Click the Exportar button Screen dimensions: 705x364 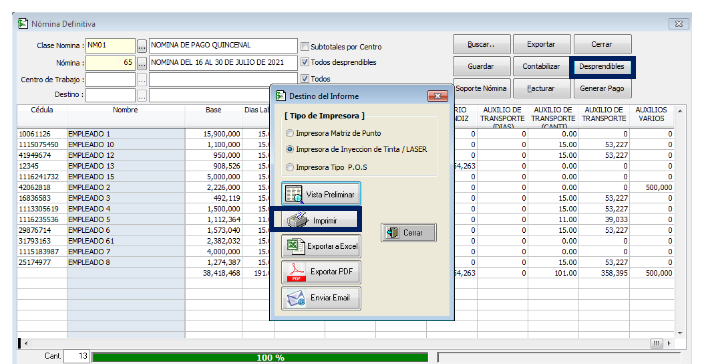tap(541, 44)
